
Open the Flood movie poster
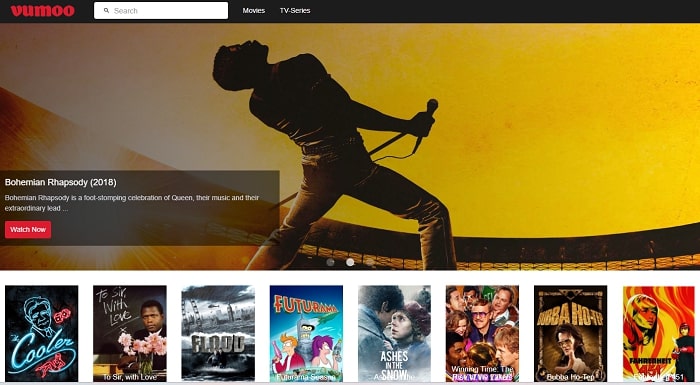coord(218,334)
